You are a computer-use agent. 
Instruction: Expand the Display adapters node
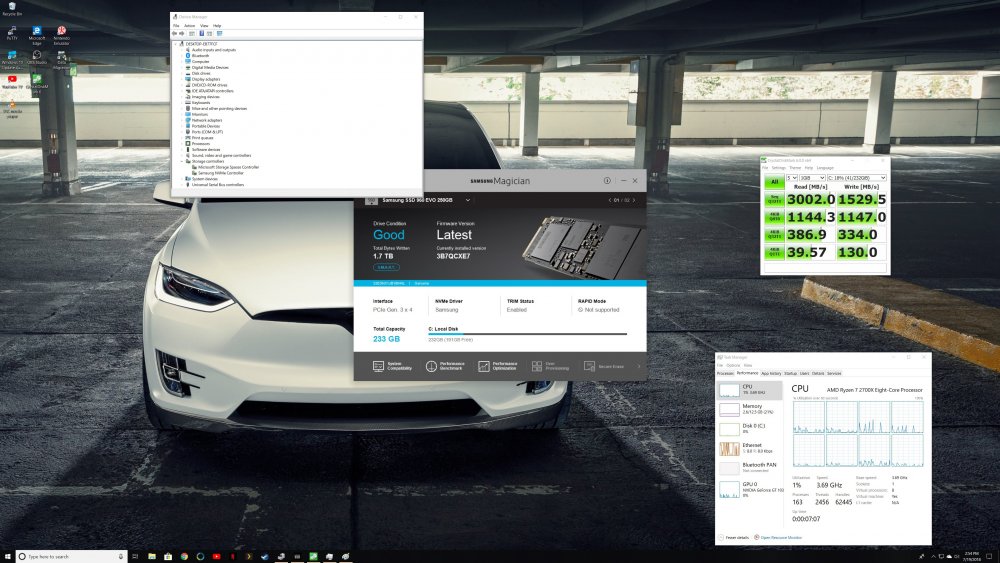(183, 79)
